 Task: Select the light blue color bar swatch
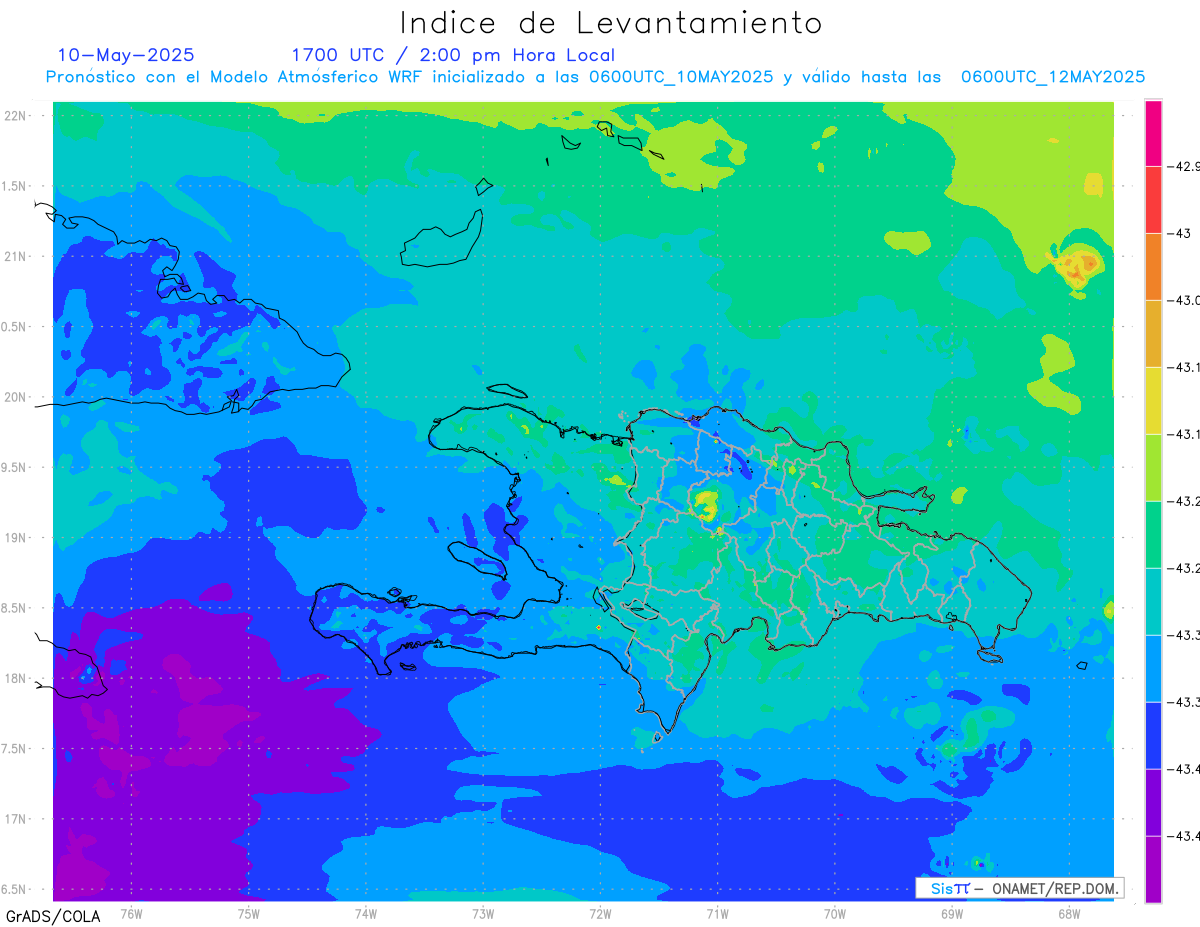coord(1153,669)
